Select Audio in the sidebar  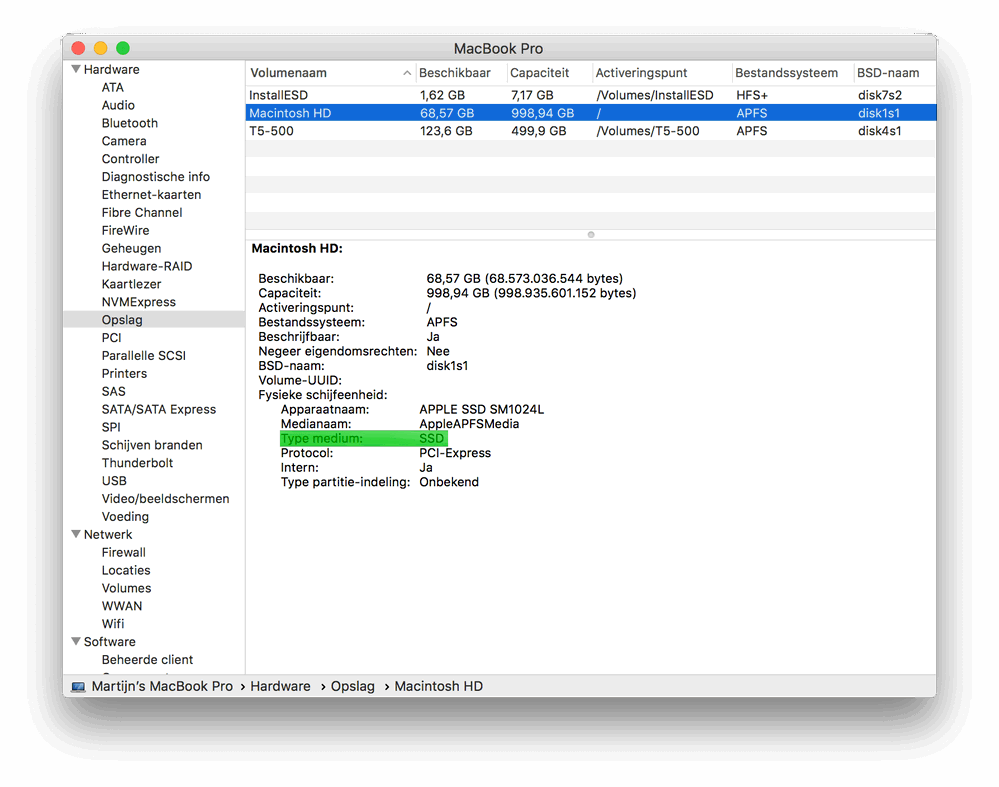pyautogui.click(x=118, y=105)
